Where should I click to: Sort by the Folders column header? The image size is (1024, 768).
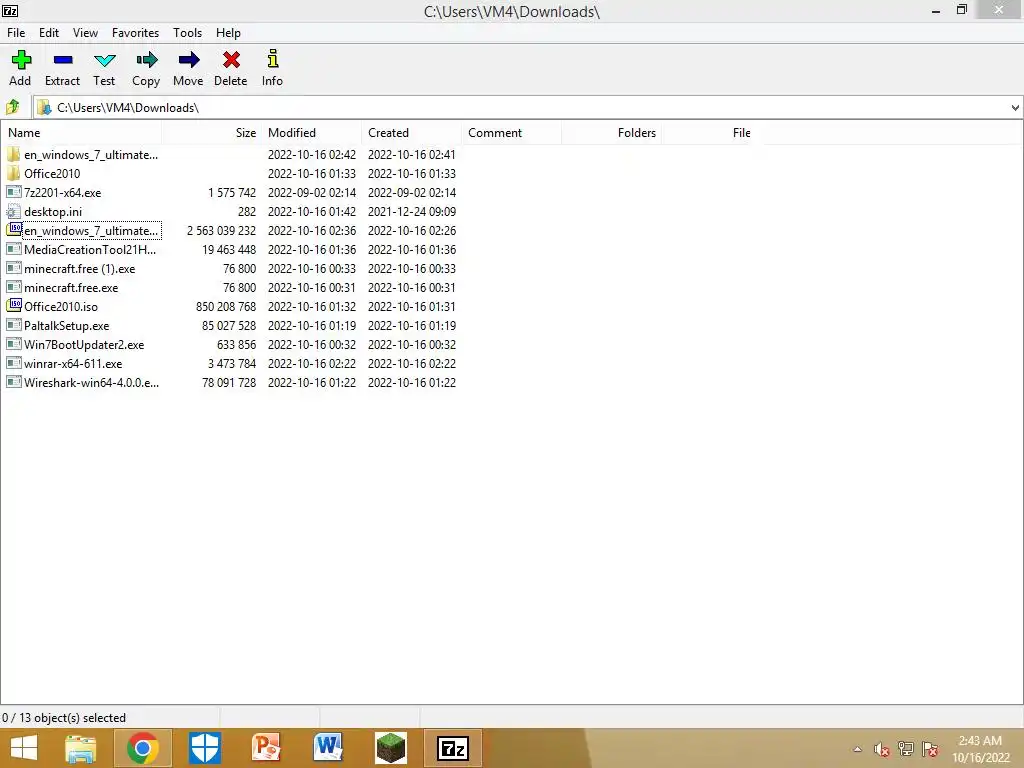[x=611, y=133]
